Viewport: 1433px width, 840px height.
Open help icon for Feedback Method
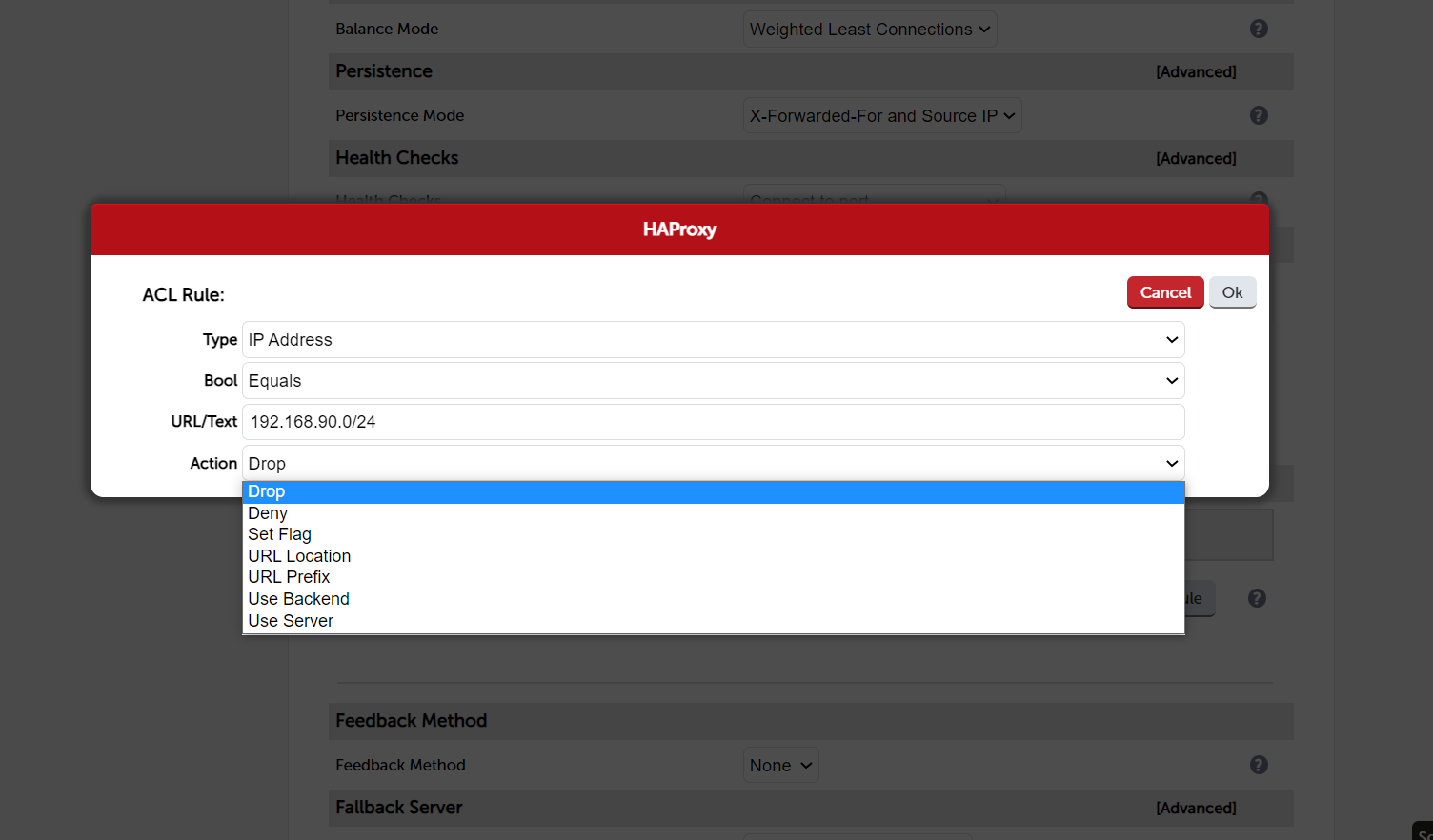(1259, 765)
